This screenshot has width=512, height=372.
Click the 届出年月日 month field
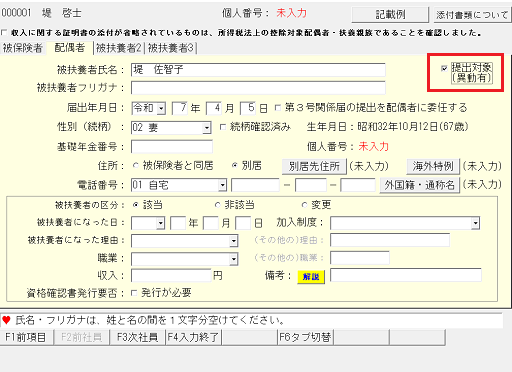click(x=214, y=108)
